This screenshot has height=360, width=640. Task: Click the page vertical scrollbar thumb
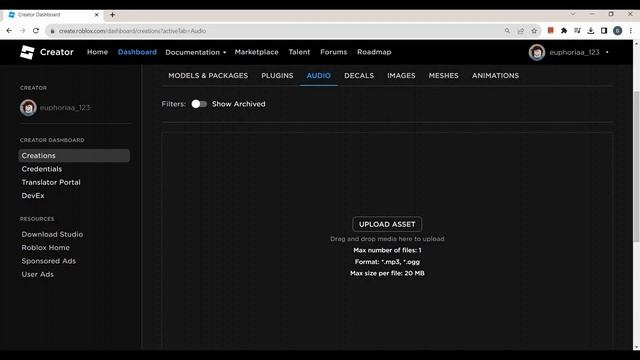tap(636, 167)
